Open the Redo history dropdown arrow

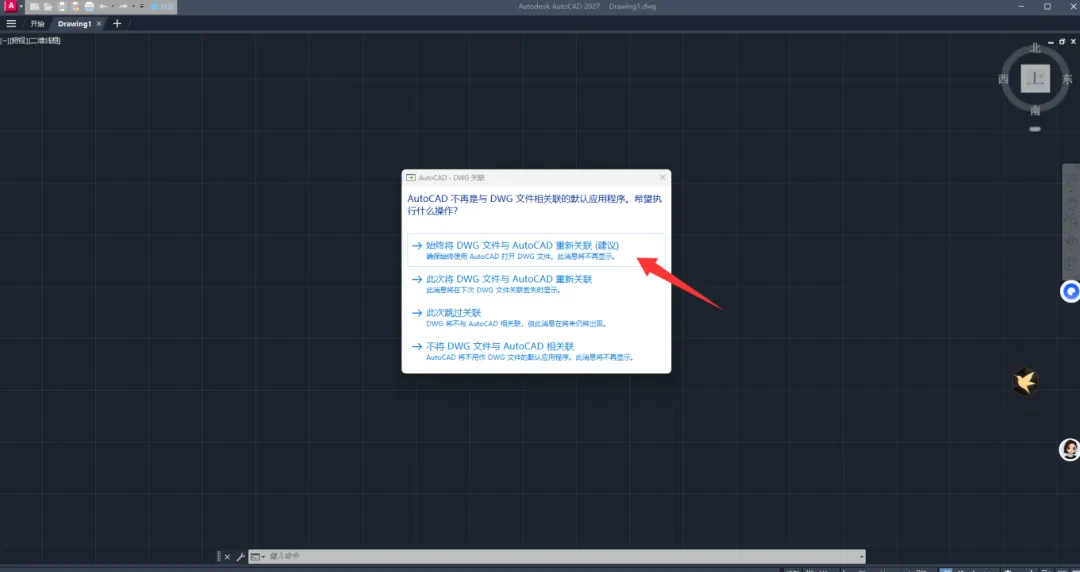click(134, 6)
